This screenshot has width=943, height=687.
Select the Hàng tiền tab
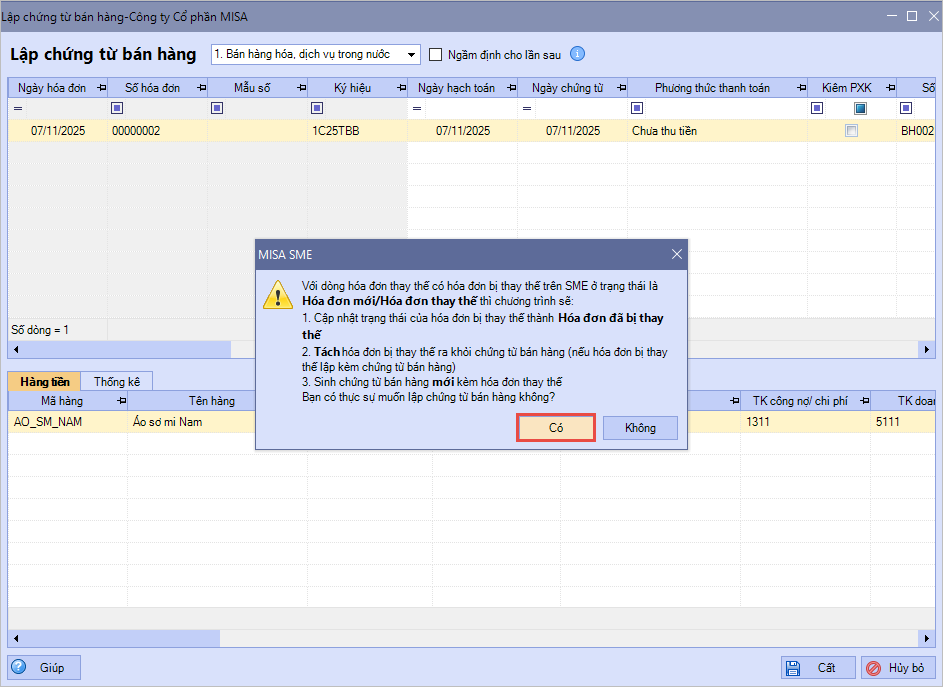pos(45,381)
